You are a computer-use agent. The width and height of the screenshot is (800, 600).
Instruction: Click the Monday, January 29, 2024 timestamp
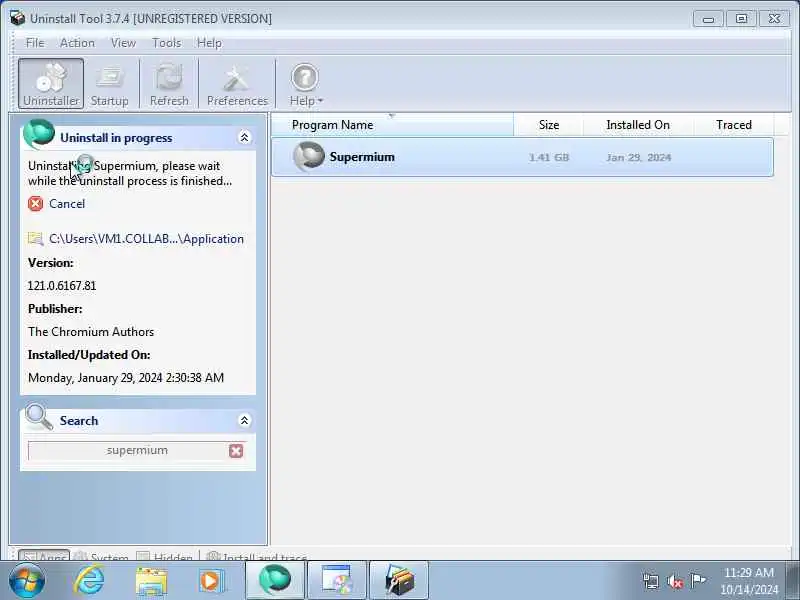pyautogui.click(x=126, y=378)
